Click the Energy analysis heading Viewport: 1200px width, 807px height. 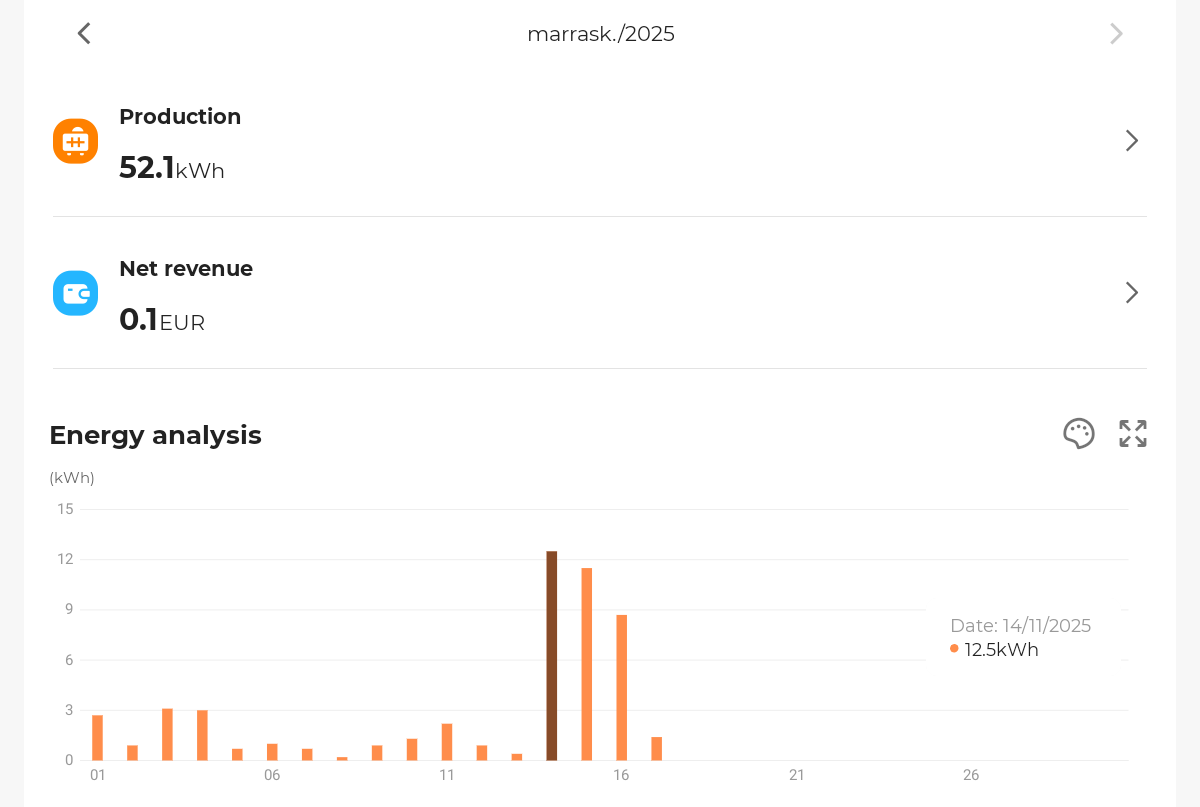pos(155,435)
